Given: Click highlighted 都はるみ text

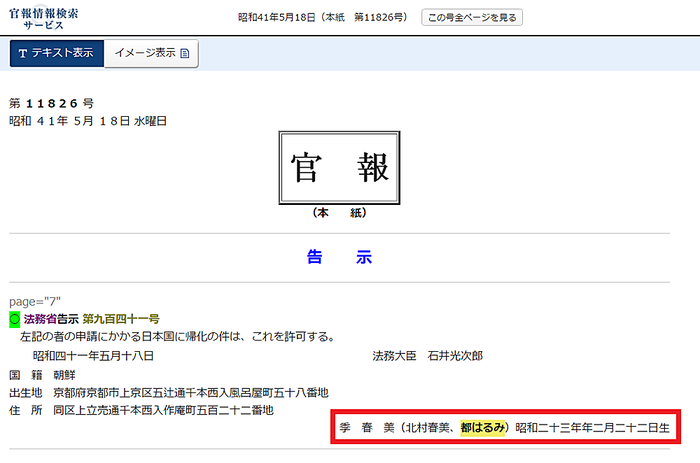Looking at the screenshot, I should [483, 428].
